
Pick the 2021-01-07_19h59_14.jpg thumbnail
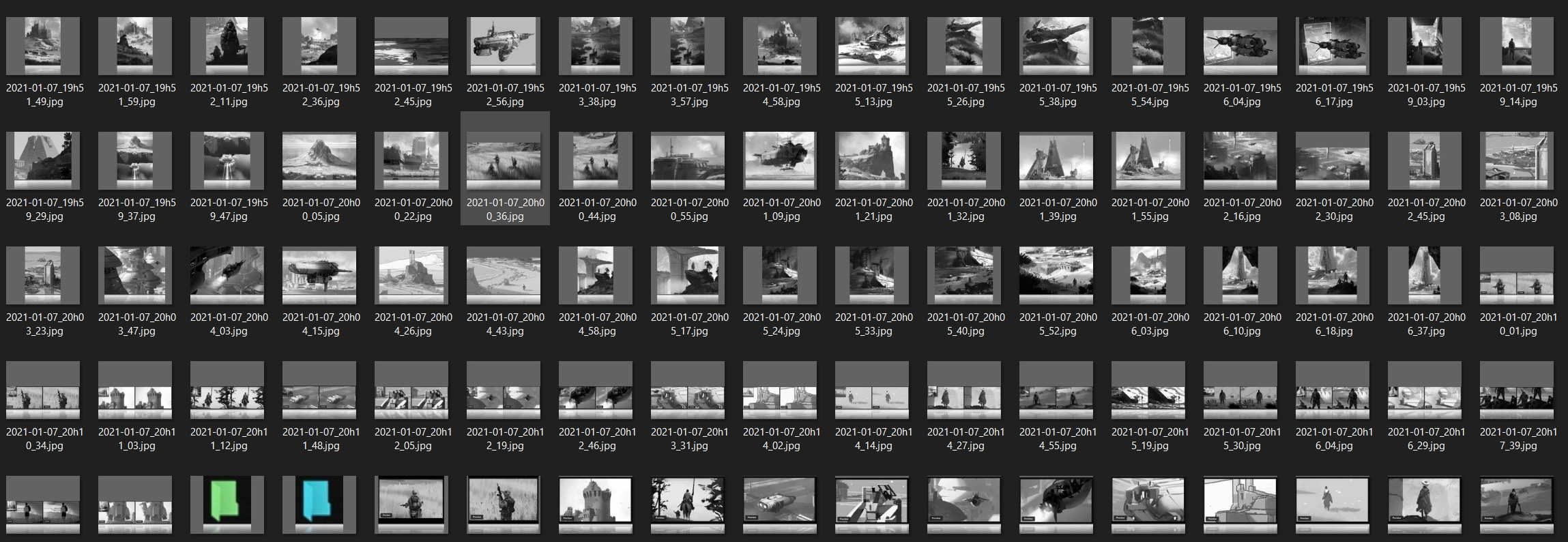pyautogui.click(x=1517, y=46)
